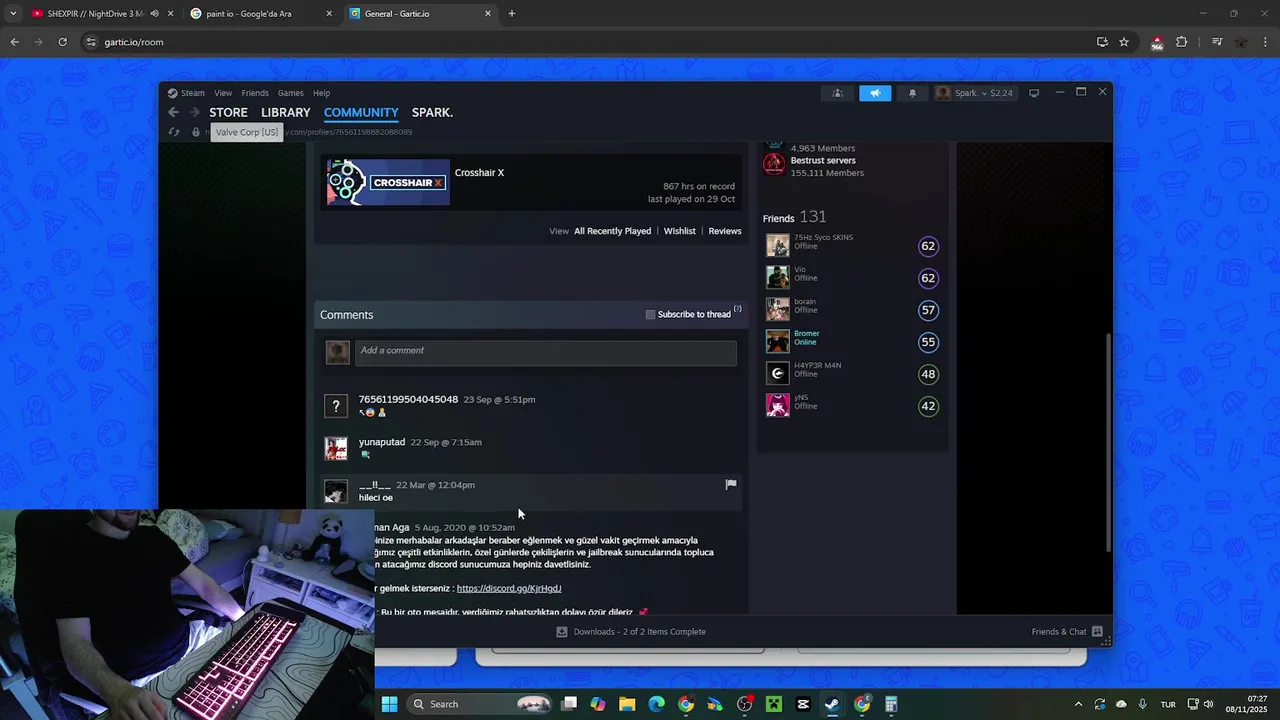Image resolution: width=1280 pixels, height=720 pixels.
Task: Open yunaputad's avatar thumbnail
Action: 336,448
